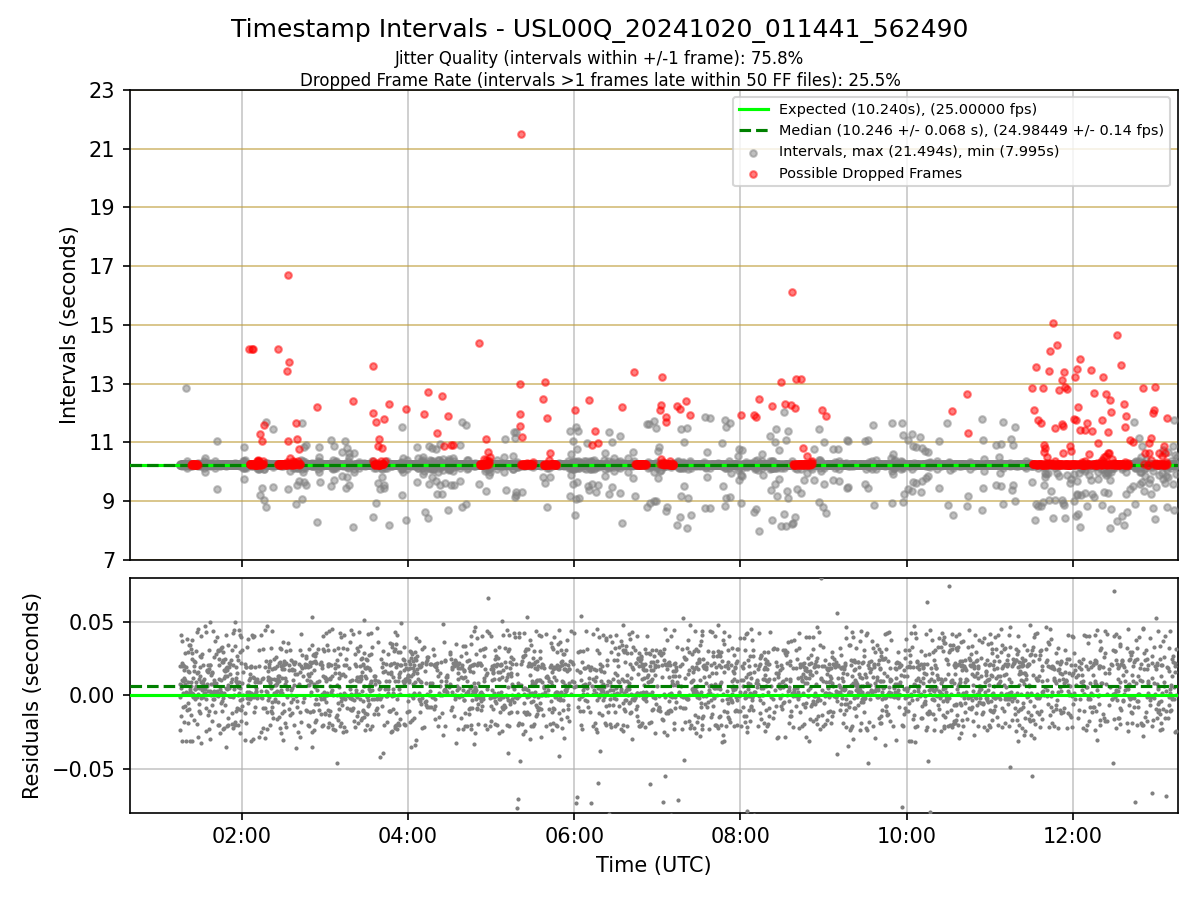1200x900 pixels.
Task: Click the y-axis tick label '19'
Action: pyautogui.click(x=104, y=208)
